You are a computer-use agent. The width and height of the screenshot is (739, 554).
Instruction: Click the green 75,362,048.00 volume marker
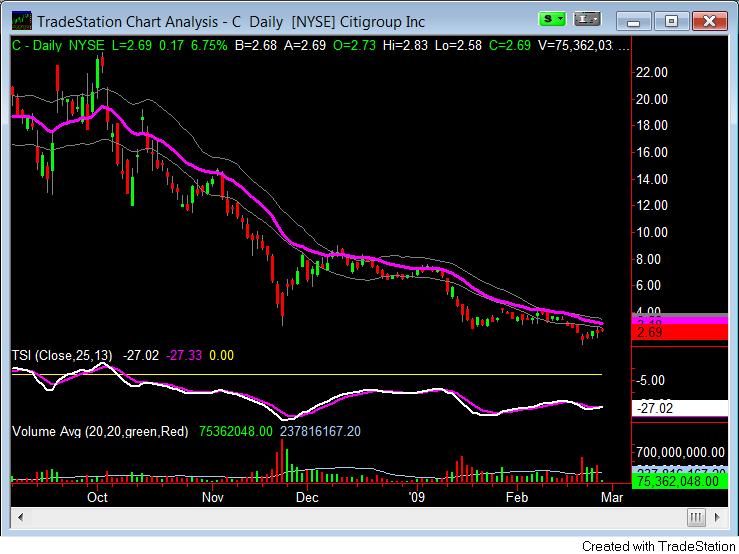pyautogui.click(x=680, y=481)
